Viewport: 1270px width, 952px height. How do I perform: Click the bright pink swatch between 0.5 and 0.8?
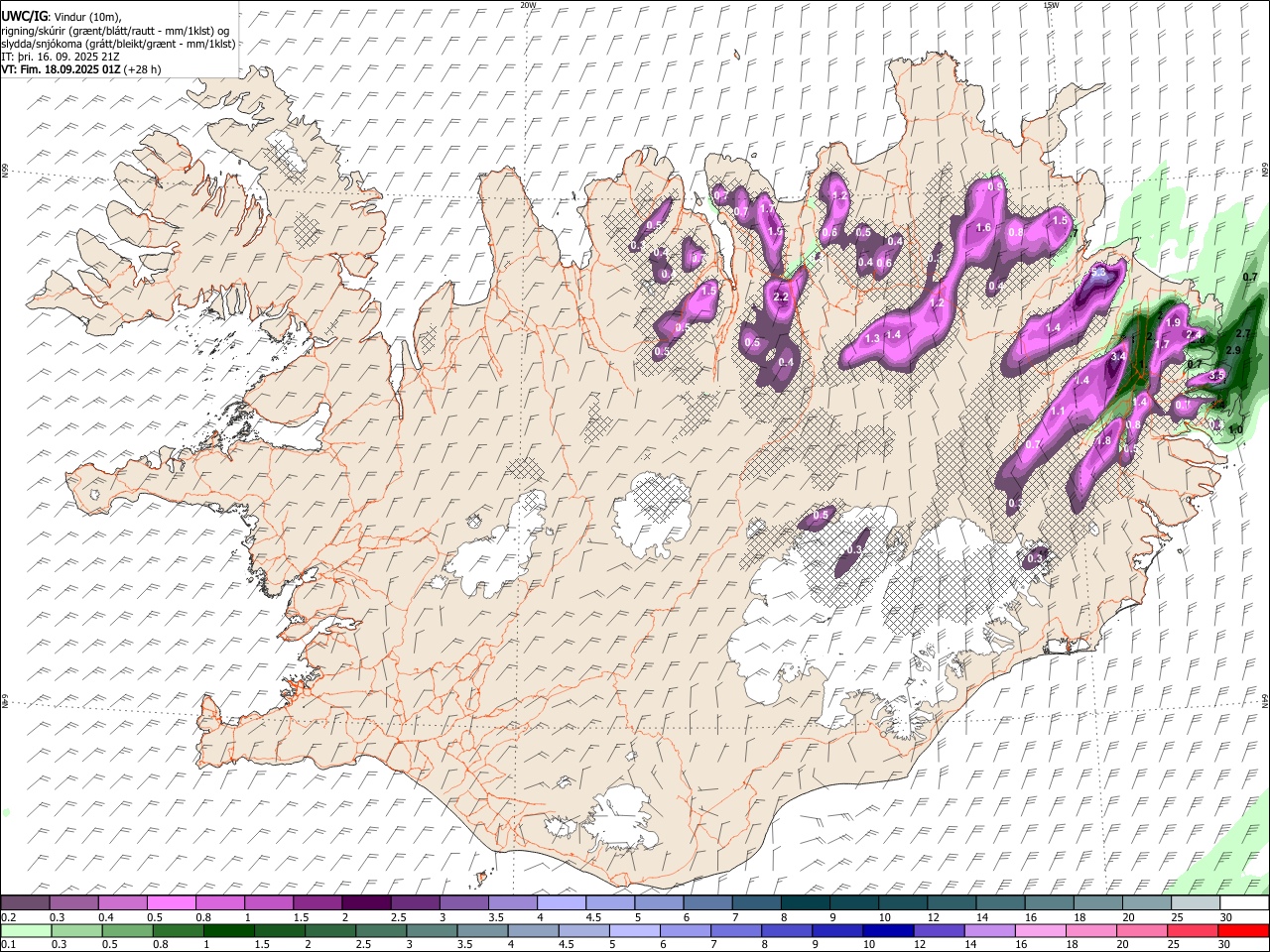click(171, 903)
